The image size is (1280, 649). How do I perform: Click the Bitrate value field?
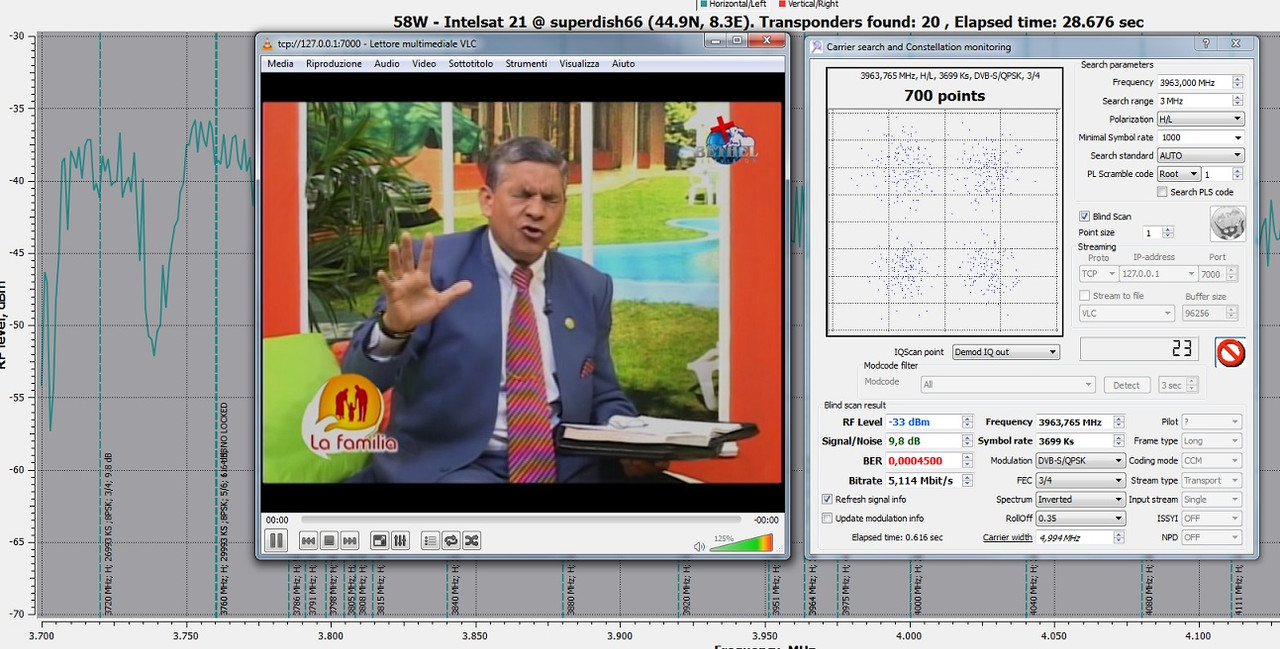(929, 480)
